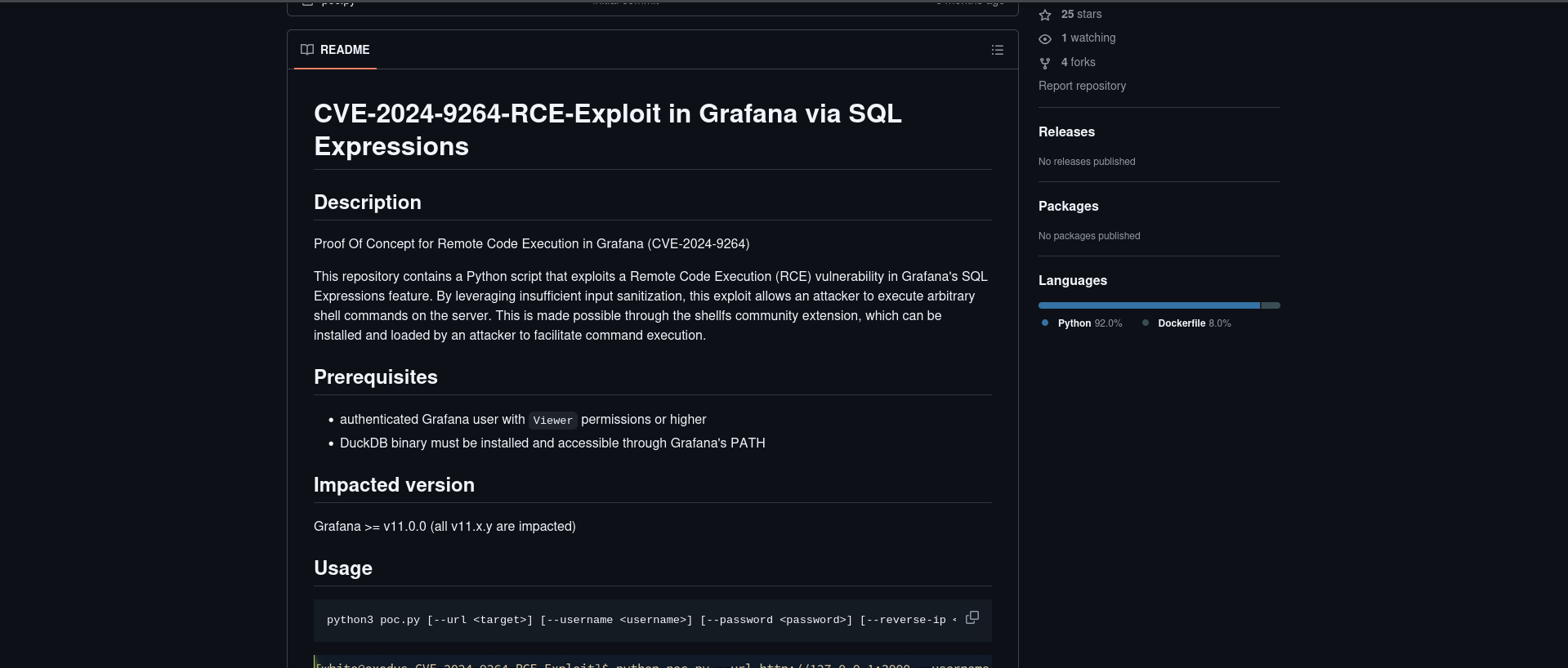Click the Impacted version heading
Screen dimensions: 1568x668
tap(394, 484)
